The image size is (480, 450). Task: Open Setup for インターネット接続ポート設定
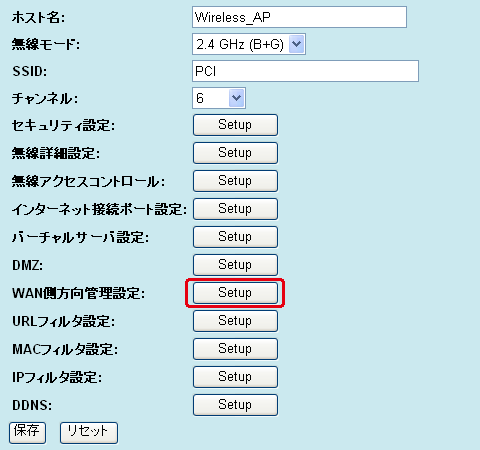click(x=235, y=209)
